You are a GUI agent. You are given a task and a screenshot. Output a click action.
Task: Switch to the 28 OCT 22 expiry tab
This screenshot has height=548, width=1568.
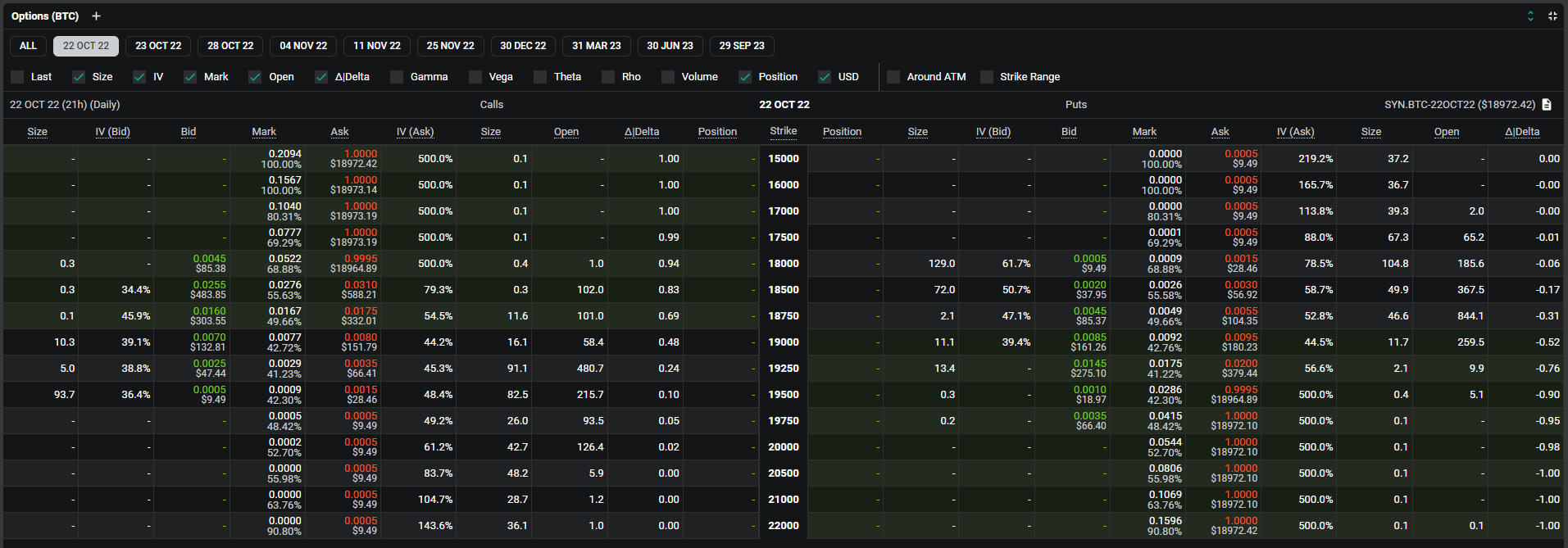230,46
